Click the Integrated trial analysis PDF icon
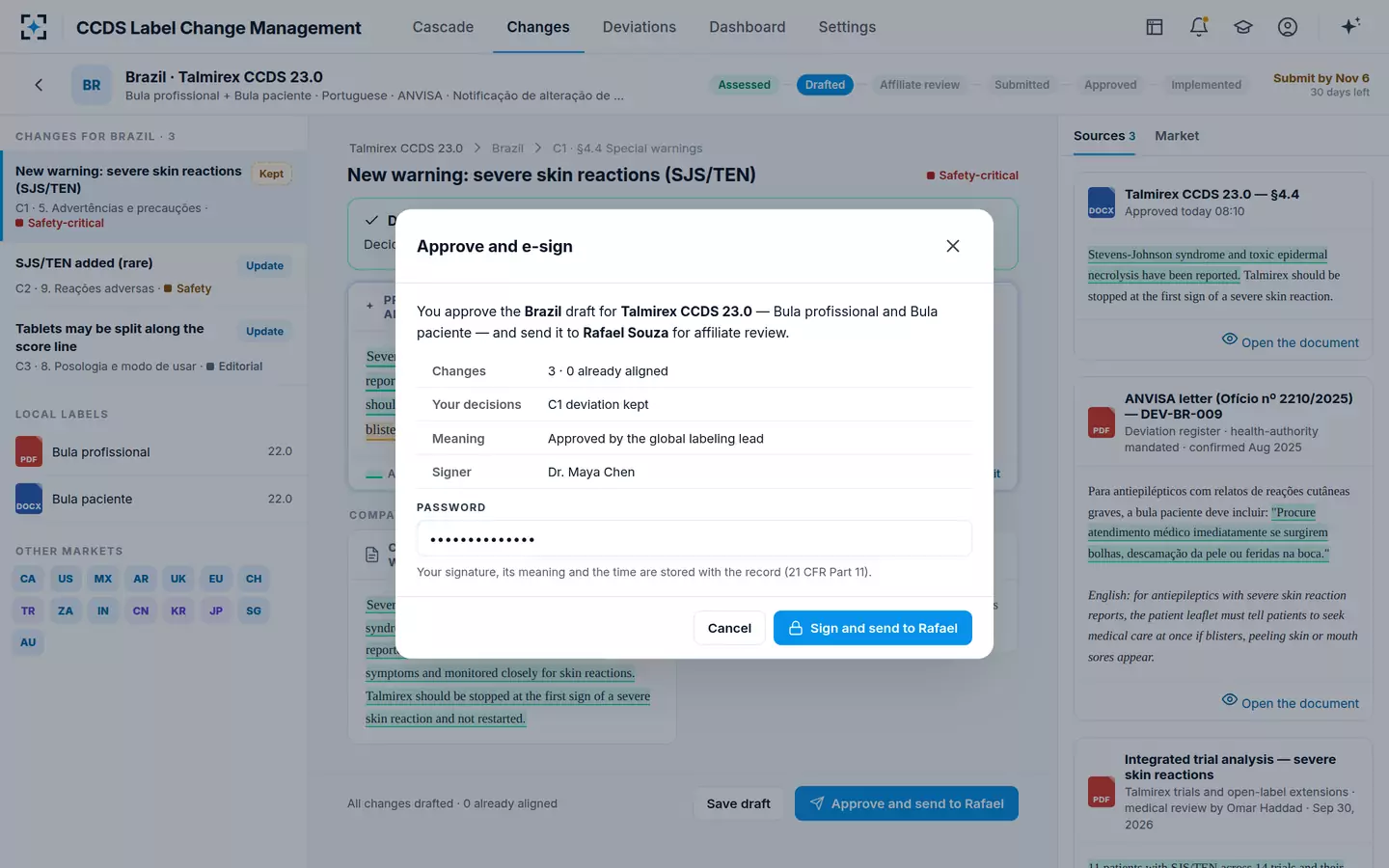The width and height of the screenshot is (1389, 868). [x=1102, y=792]
